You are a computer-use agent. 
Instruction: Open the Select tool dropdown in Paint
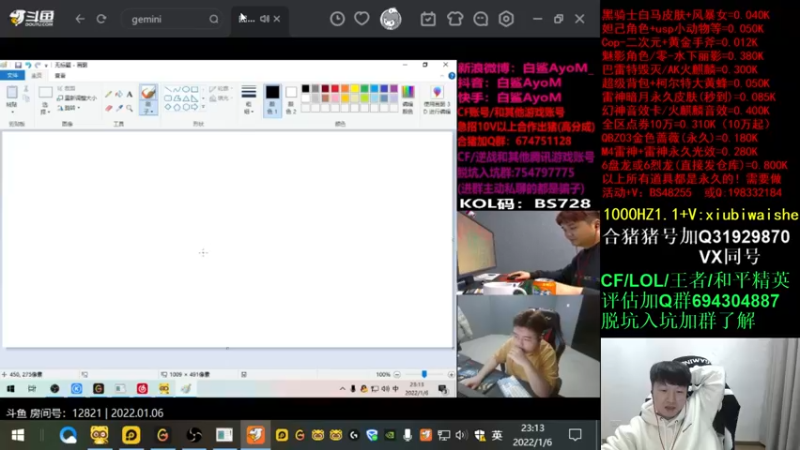tap(45, 110)
